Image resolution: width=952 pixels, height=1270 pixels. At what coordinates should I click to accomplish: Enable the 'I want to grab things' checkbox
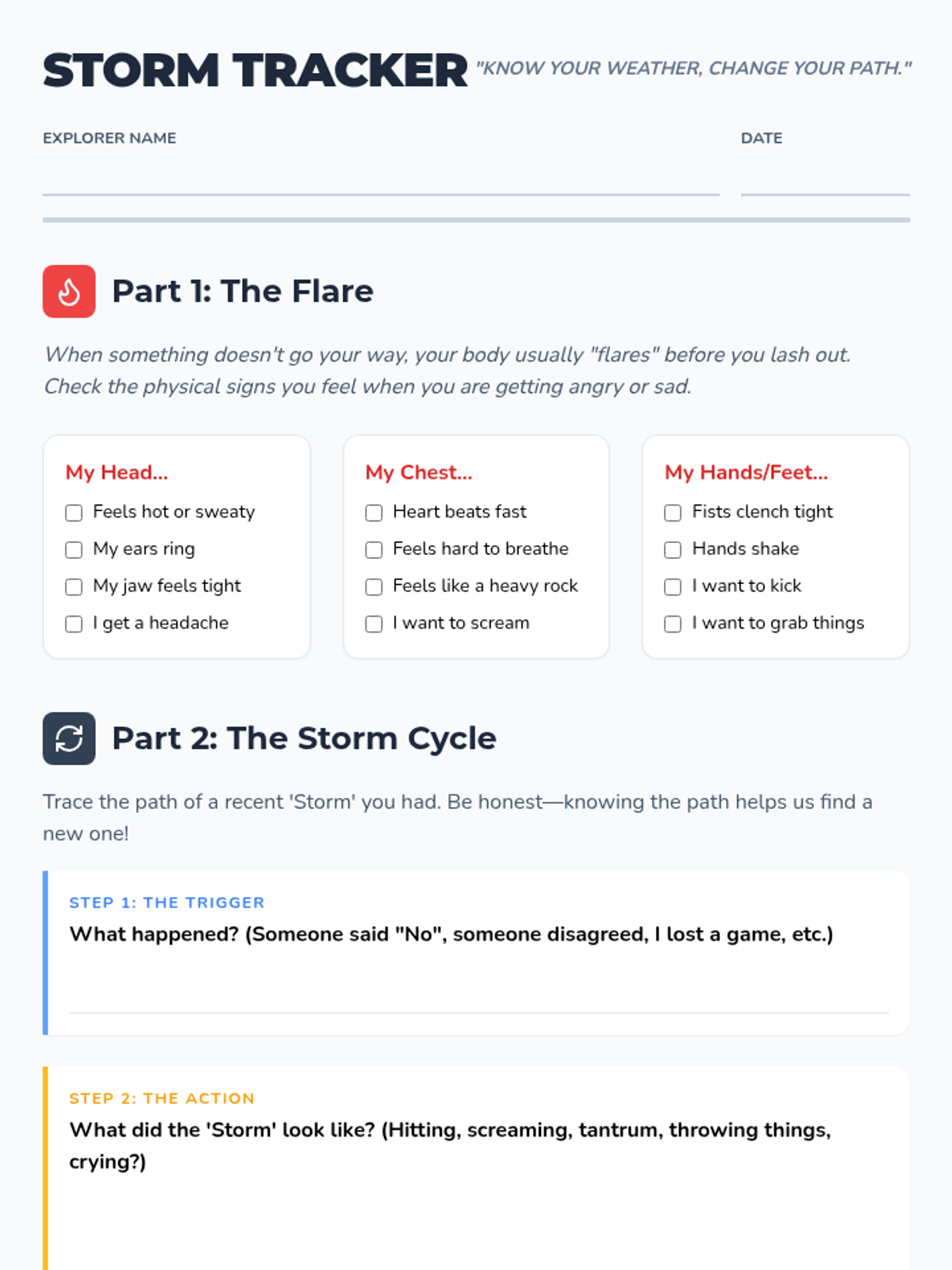673,624
